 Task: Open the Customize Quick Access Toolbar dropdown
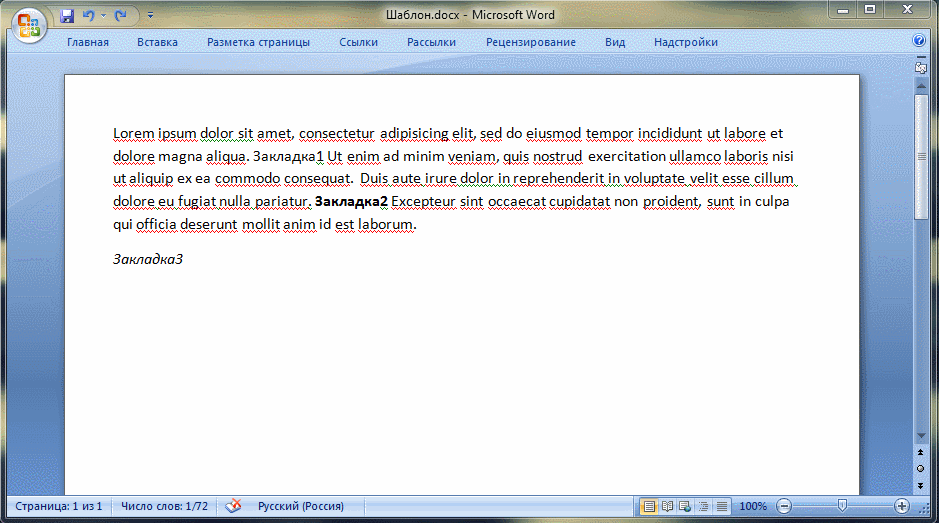[150, 16]
